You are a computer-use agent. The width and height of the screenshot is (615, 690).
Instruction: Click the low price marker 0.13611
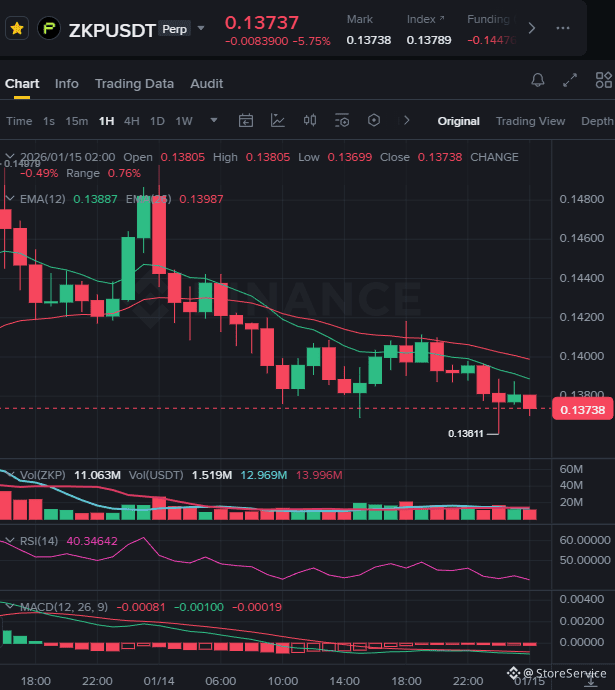466,433
